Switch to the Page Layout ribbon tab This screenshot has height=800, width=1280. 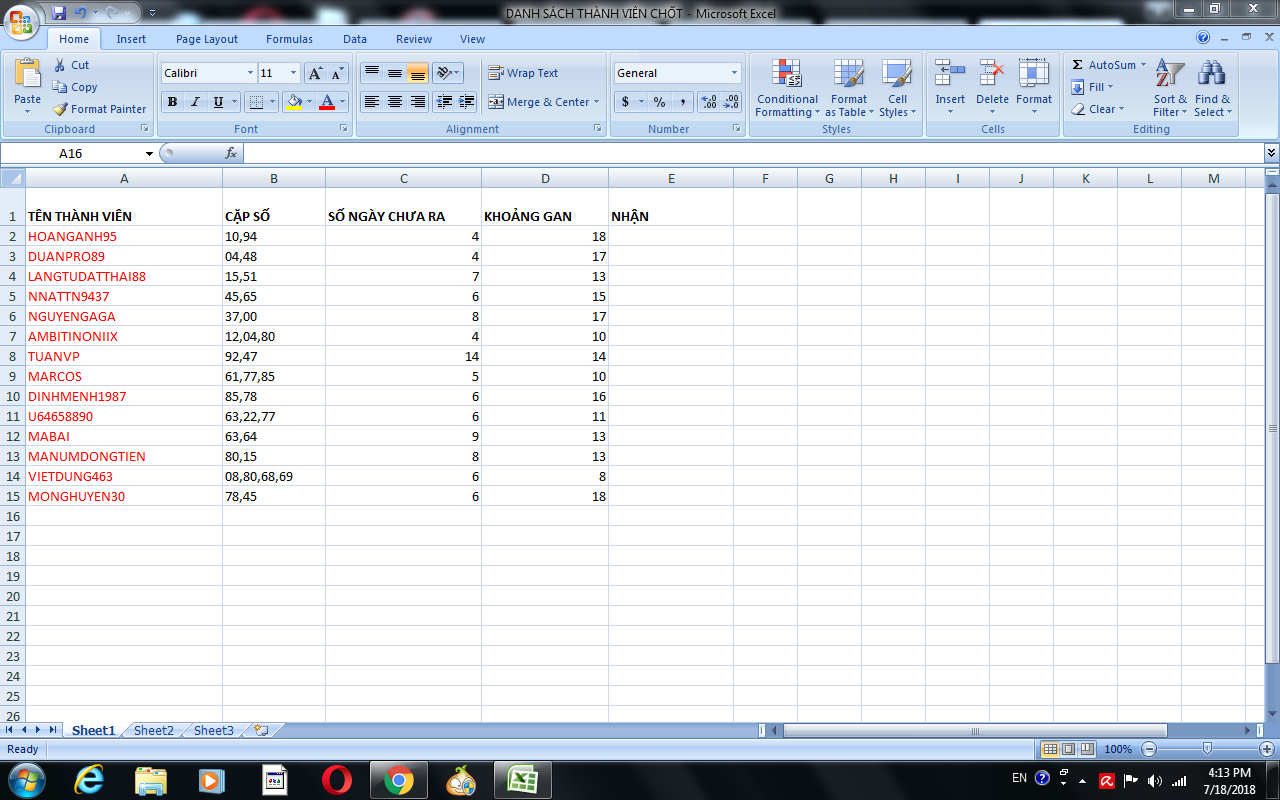[207, 39]
